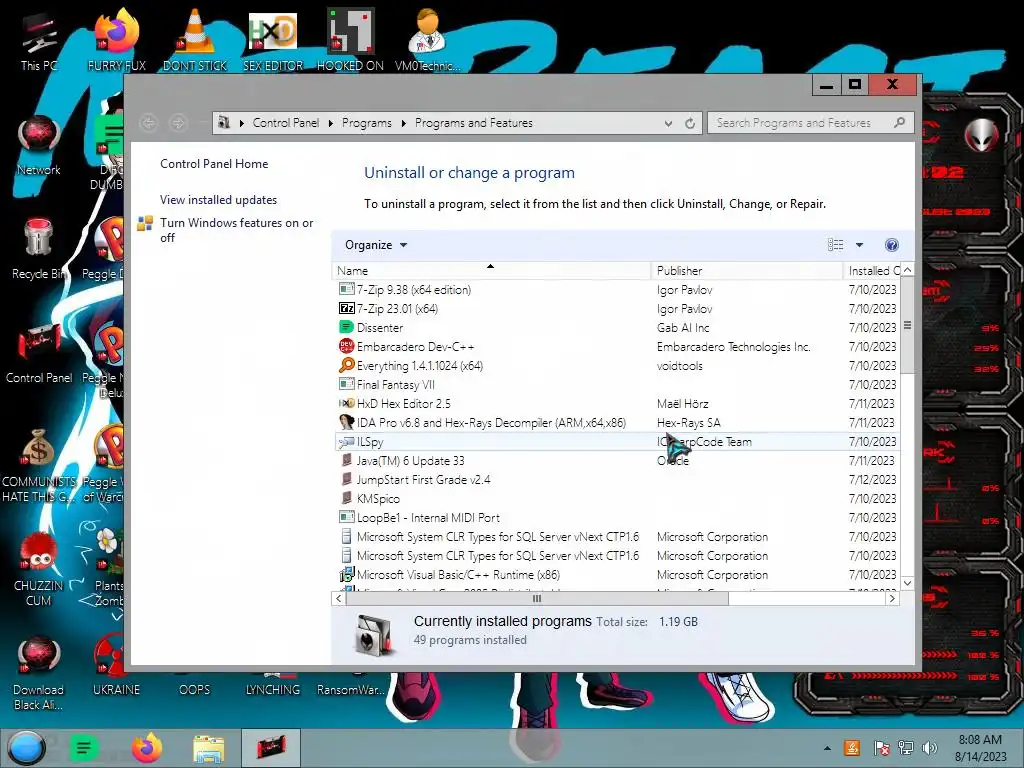Click the Everything search program icon
The height and width of the screenshot is (768, 1024).
[x=346, y=365]
